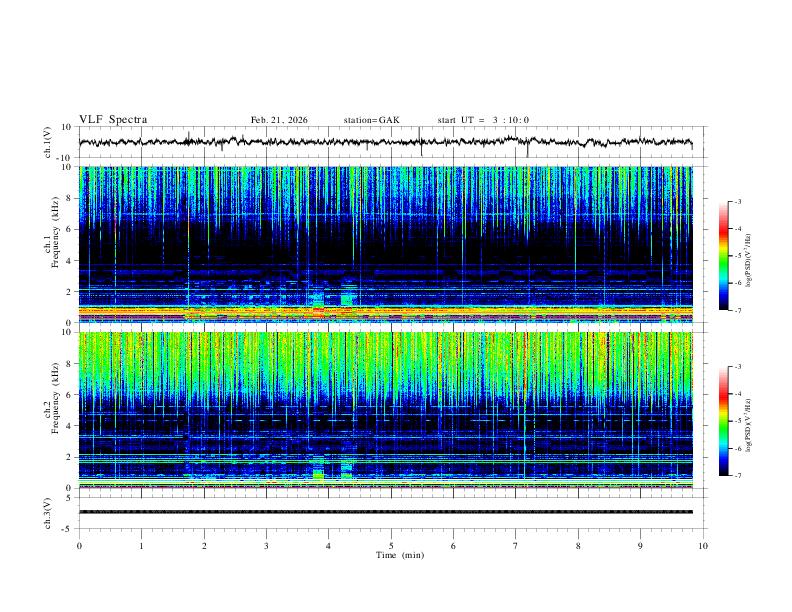Click the '-3' label on ch.1 color bar
Viewport: 792px width, 612px height.
tap(738, 201)
